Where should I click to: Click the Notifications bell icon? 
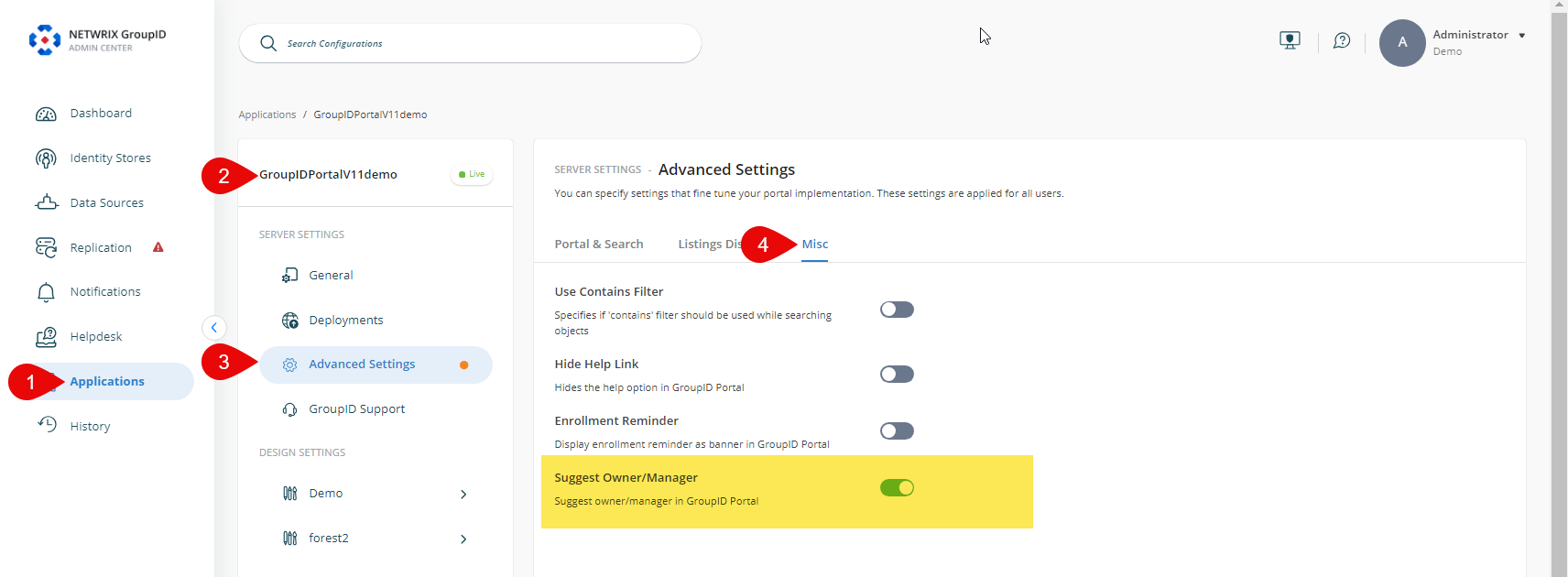click(x=46, y=292)
